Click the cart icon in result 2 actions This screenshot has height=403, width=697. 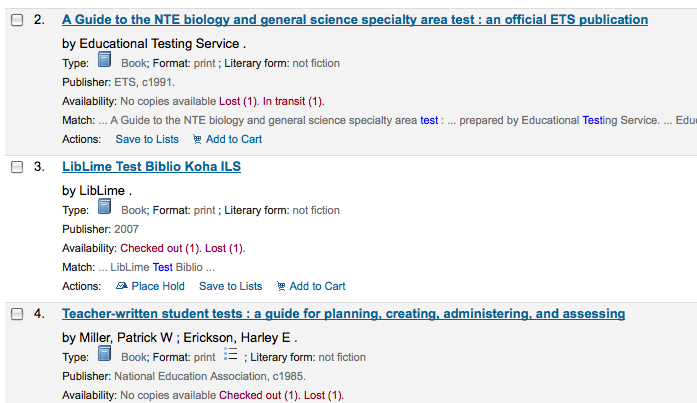(196, 139)
